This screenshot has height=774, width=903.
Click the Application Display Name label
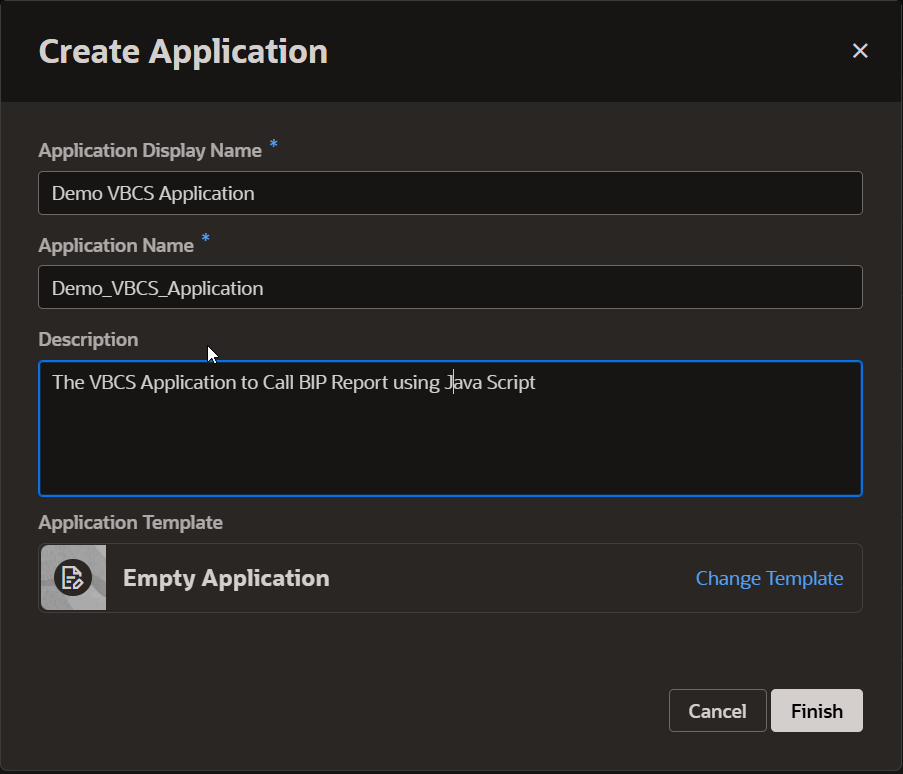[150, 150]
